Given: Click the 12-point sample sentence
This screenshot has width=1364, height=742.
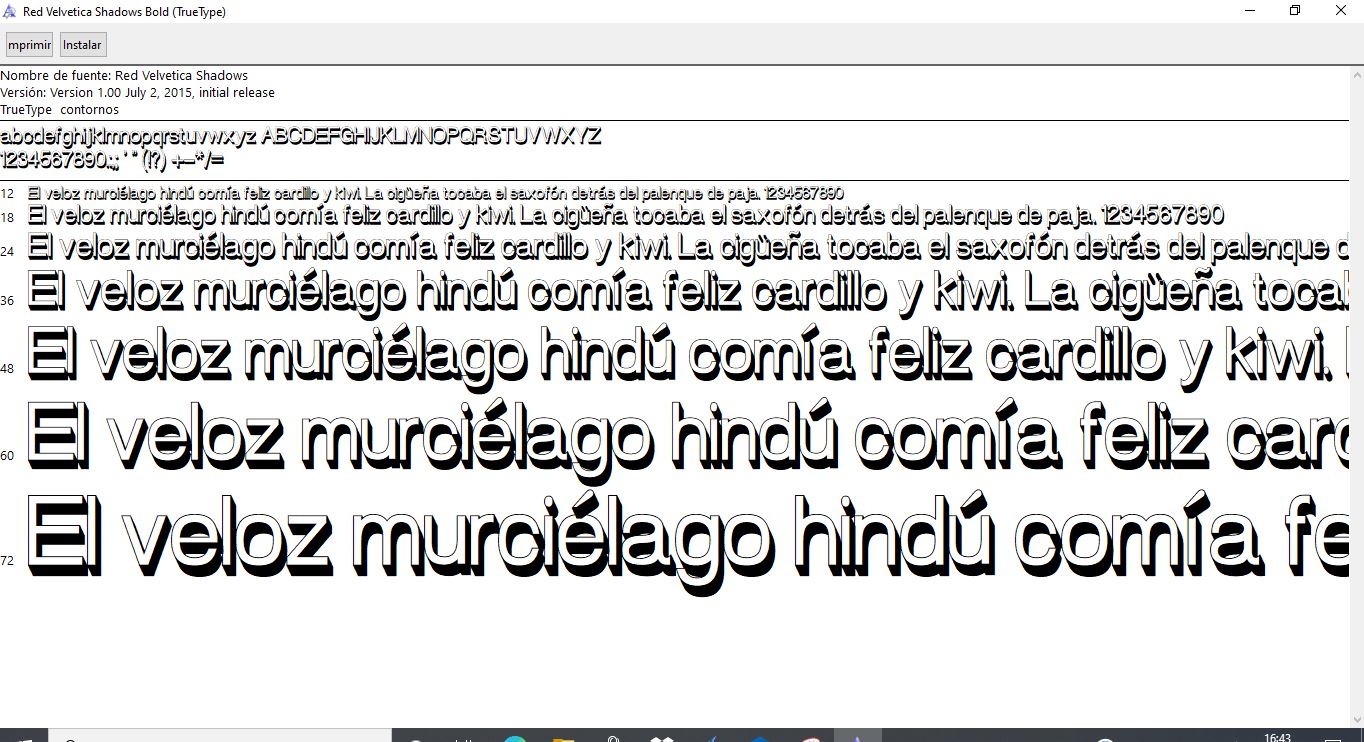Looking at the screenshot, I should click(436, 193).
